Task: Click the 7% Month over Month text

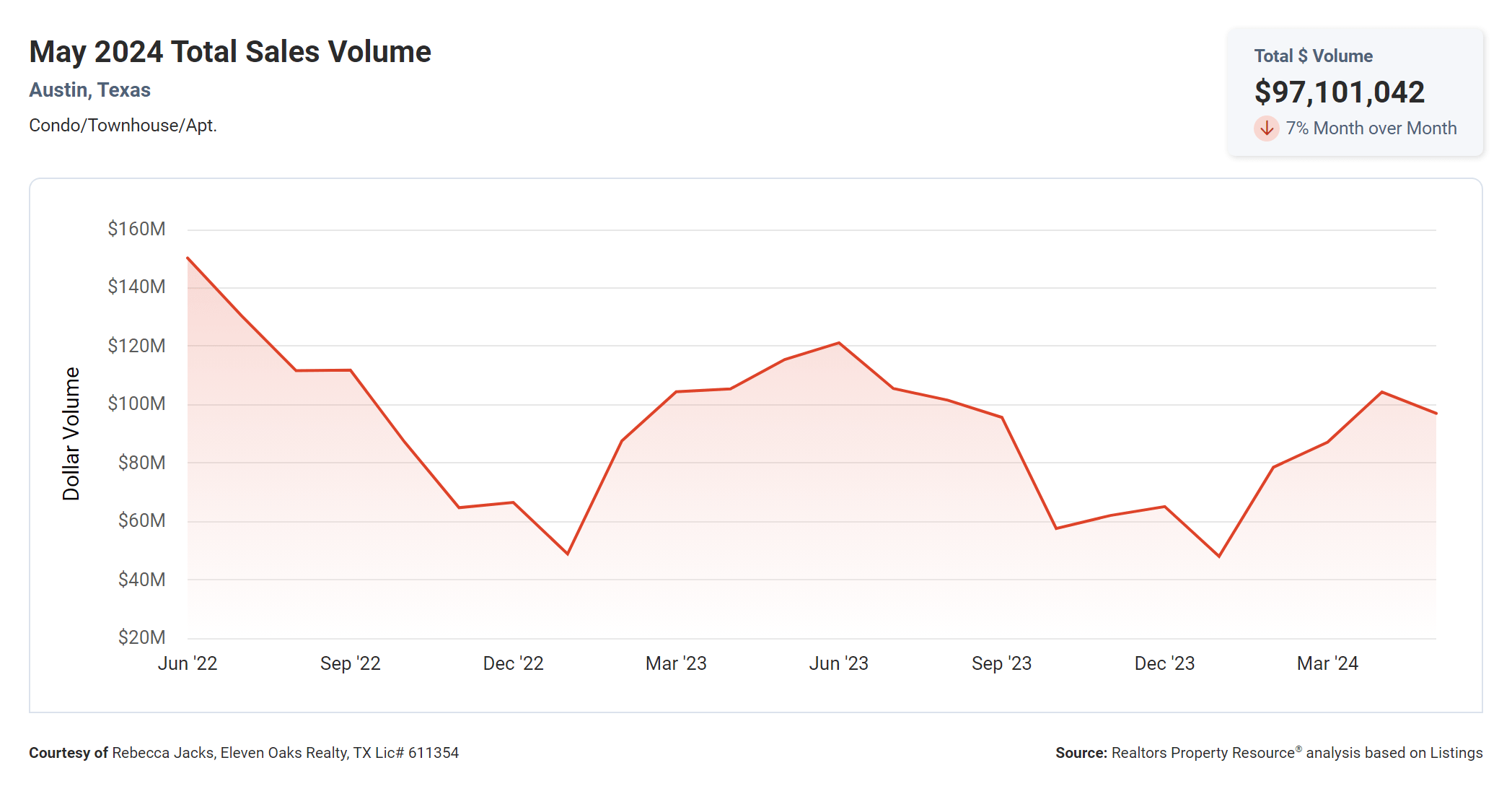Action: tap(1371, 128)
